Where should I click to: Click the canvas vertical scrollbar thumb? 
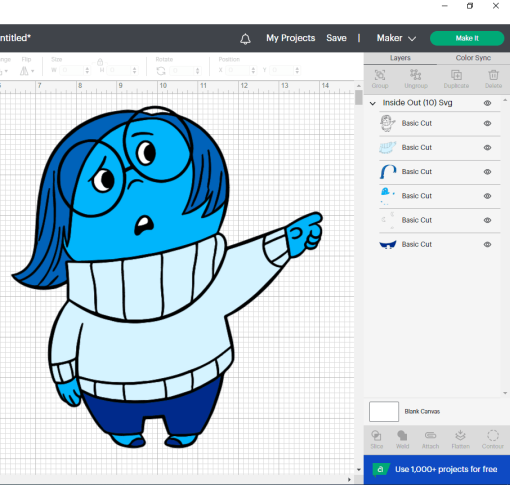coord(359,97)
